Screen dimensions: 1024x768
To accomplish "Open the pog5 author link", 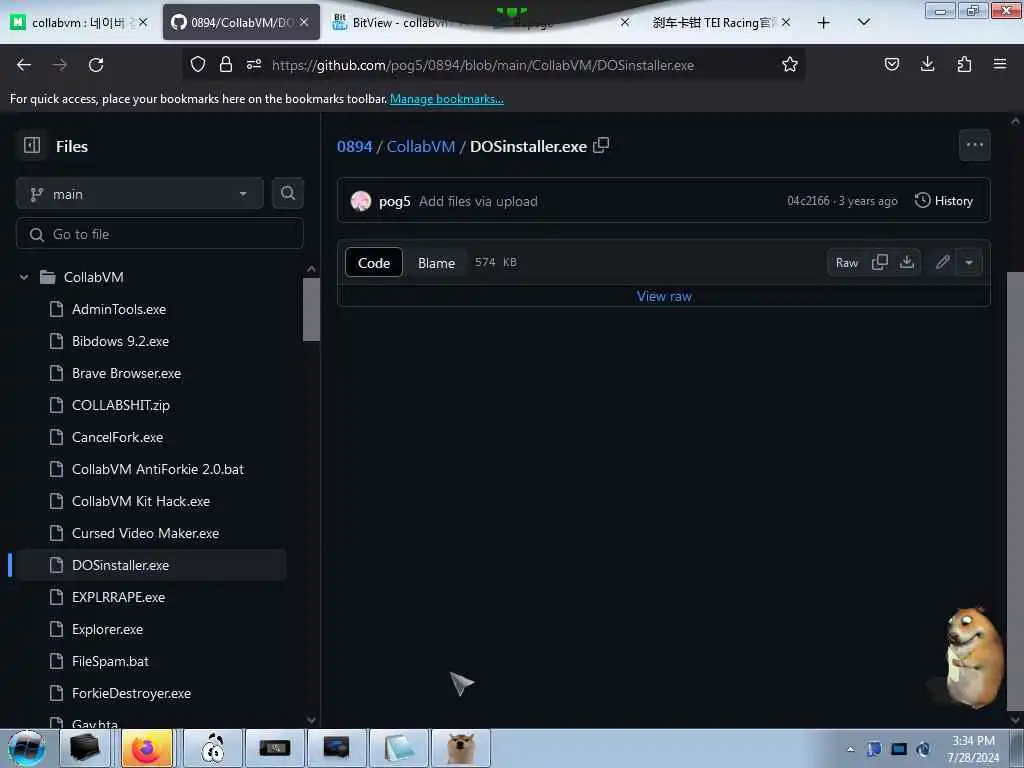I will pos(394,201).
